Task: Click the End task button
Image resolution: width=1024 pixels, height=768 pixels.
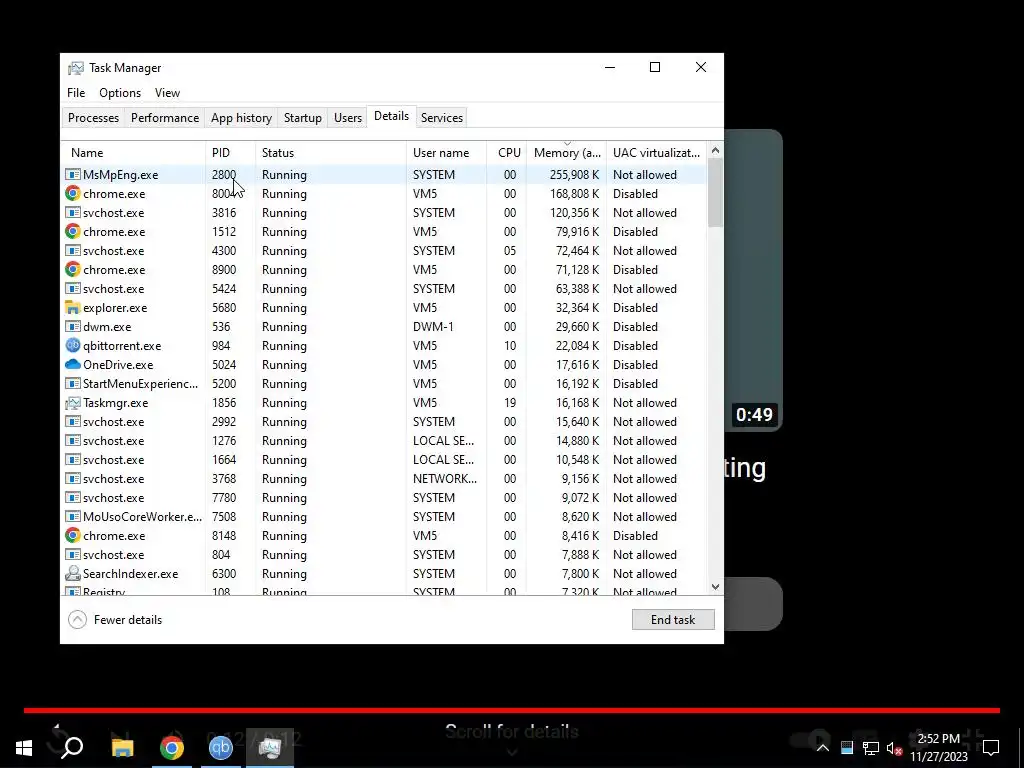Action: (673, 620)
